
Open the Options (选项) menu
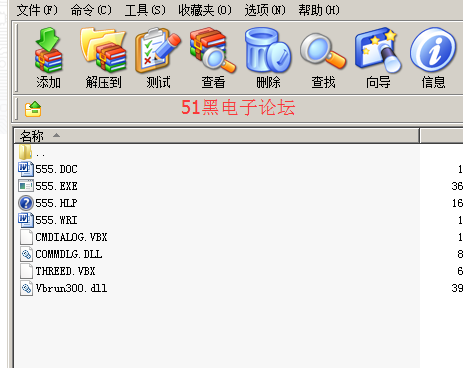[x=265, y=10]
